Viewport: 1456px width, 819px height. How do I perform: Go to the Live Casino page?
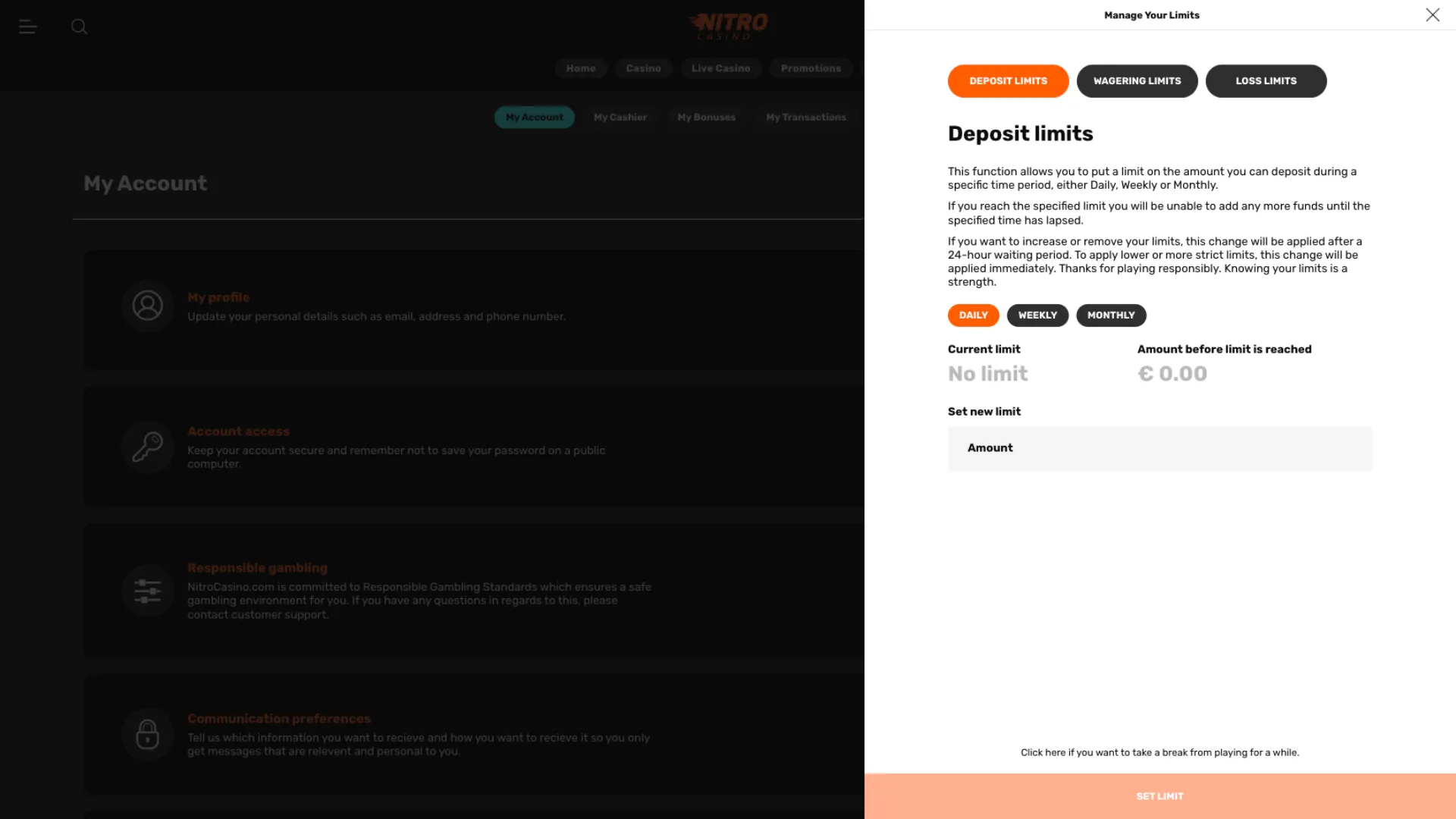[x=720, y=68]
